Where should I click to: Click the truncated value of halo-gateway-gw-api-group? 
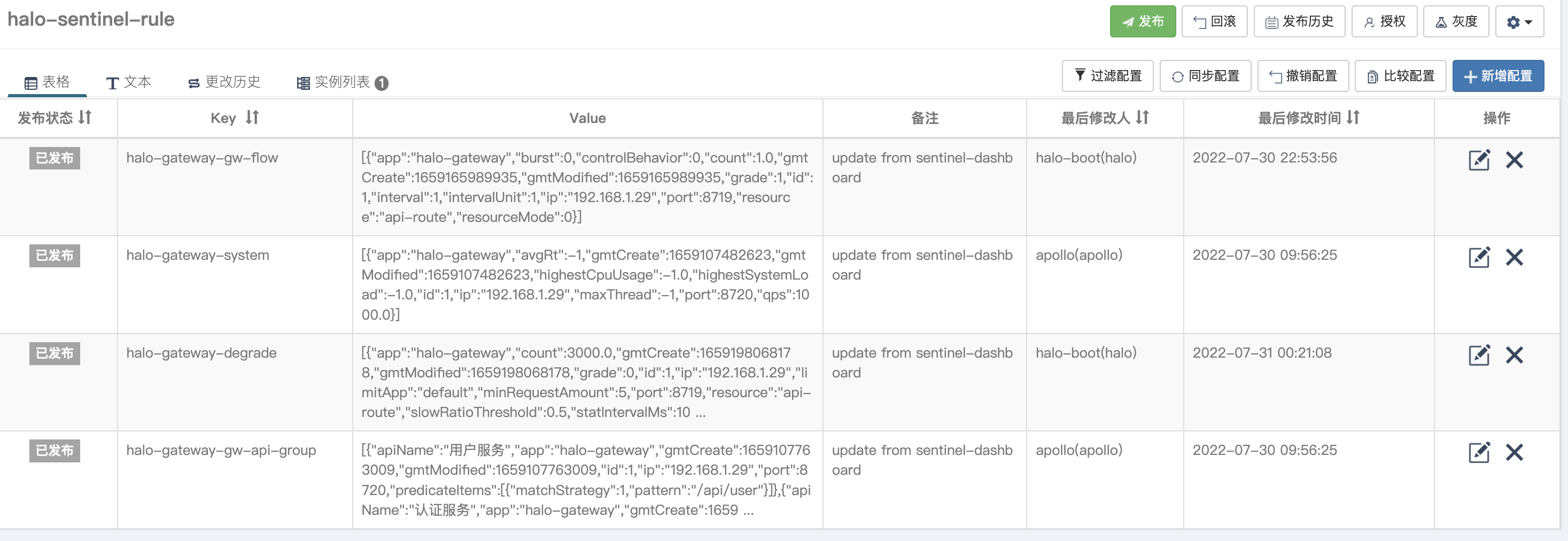[x=587, y=480]
